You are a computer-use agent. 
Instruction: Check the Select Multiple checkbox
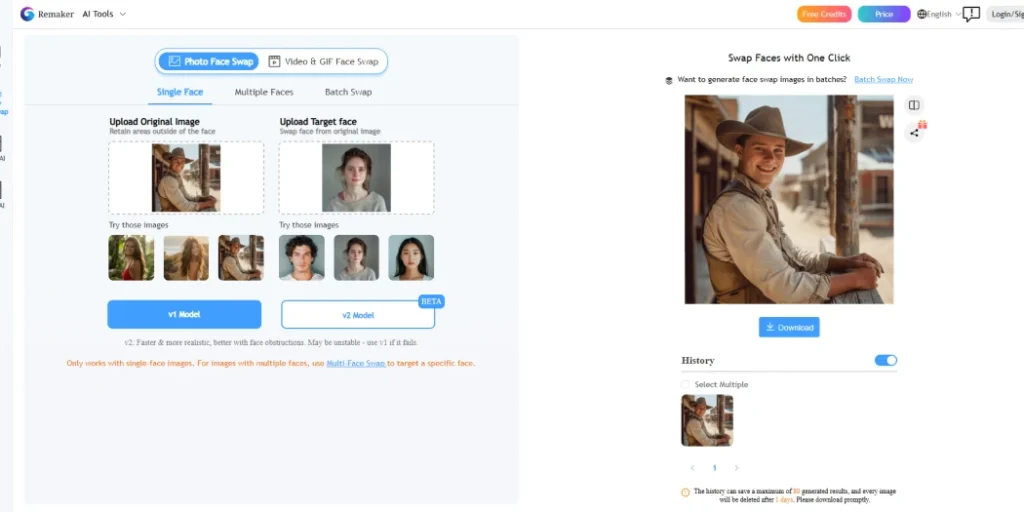685,384
